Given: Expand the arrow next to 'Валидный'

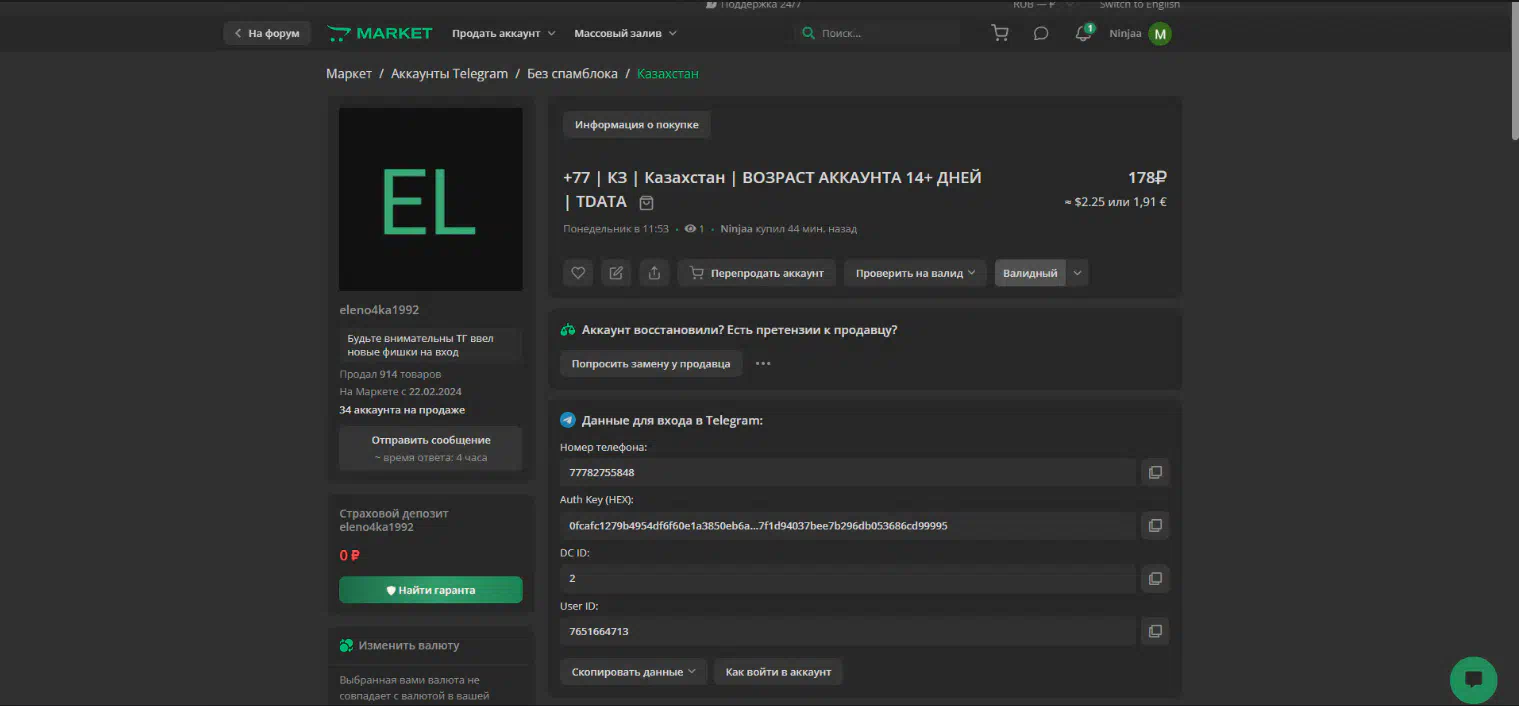Looking at the screenshot, I should tap(1077, 273).
